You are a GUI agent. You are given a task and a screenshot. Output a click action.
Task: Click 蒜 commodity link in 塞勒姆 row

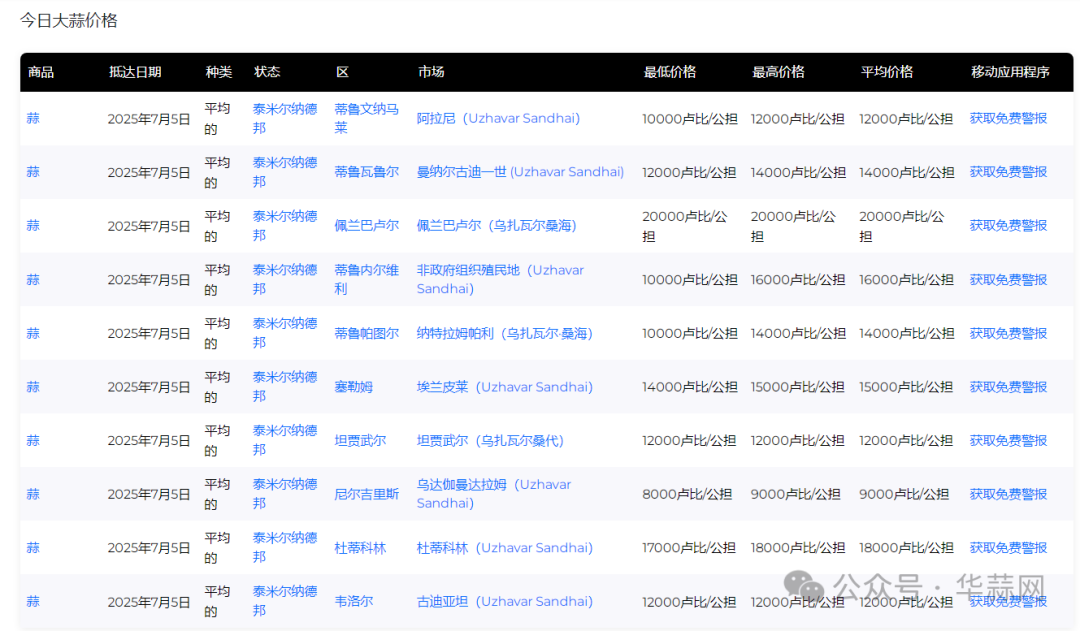pos(33,387)
